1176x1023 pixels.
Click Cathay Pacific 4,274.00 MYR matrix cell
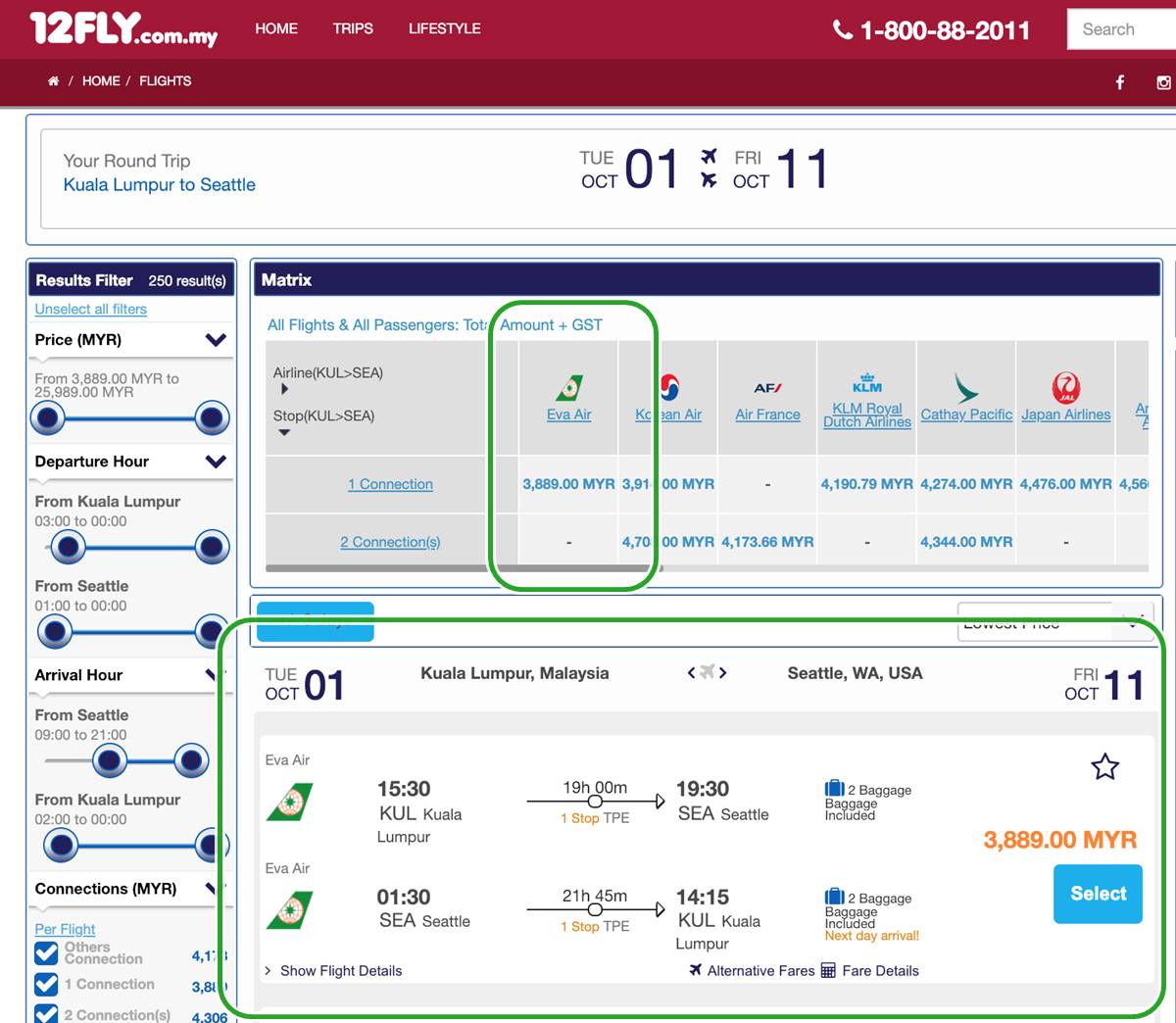click(966, 484)
